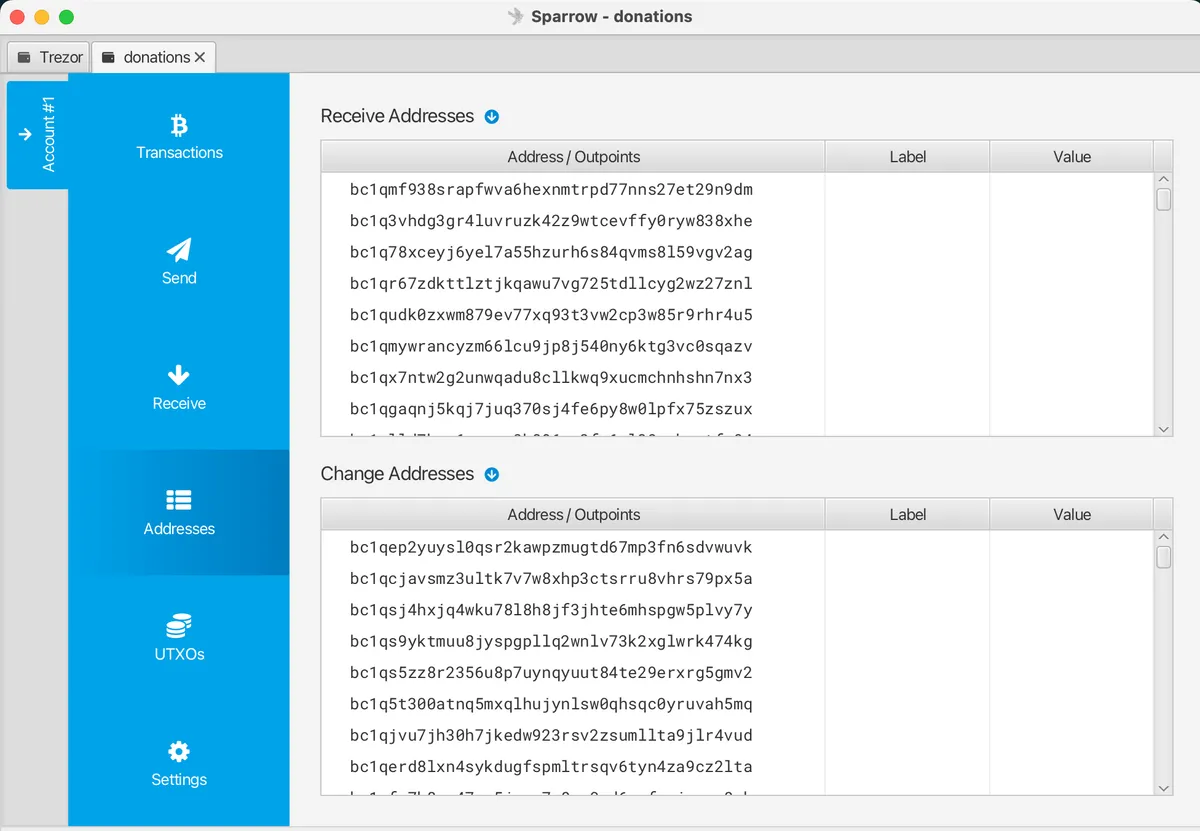1200x831 pixels.
Task: Click scroll-down arrow in Change Addresses table
Action: [x=1163, y=788]
